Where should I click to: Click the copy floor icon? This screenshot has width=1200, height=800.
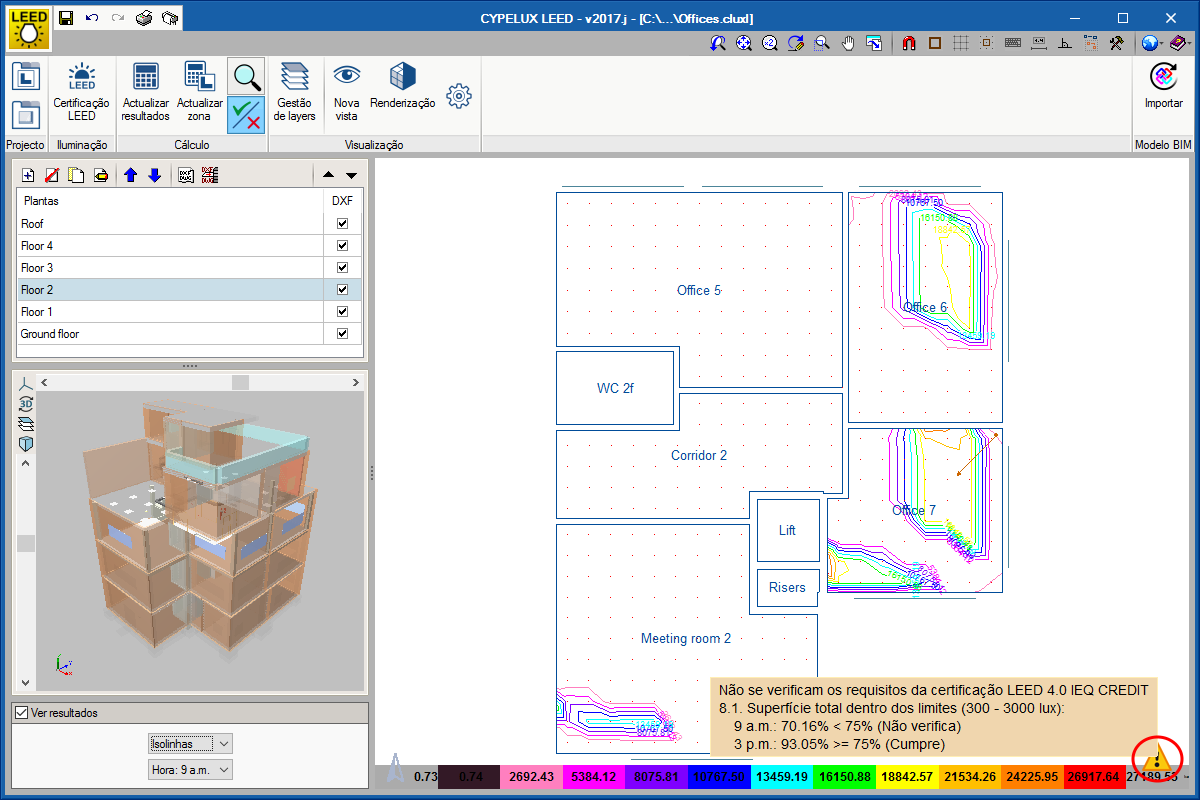click(76, 175)
